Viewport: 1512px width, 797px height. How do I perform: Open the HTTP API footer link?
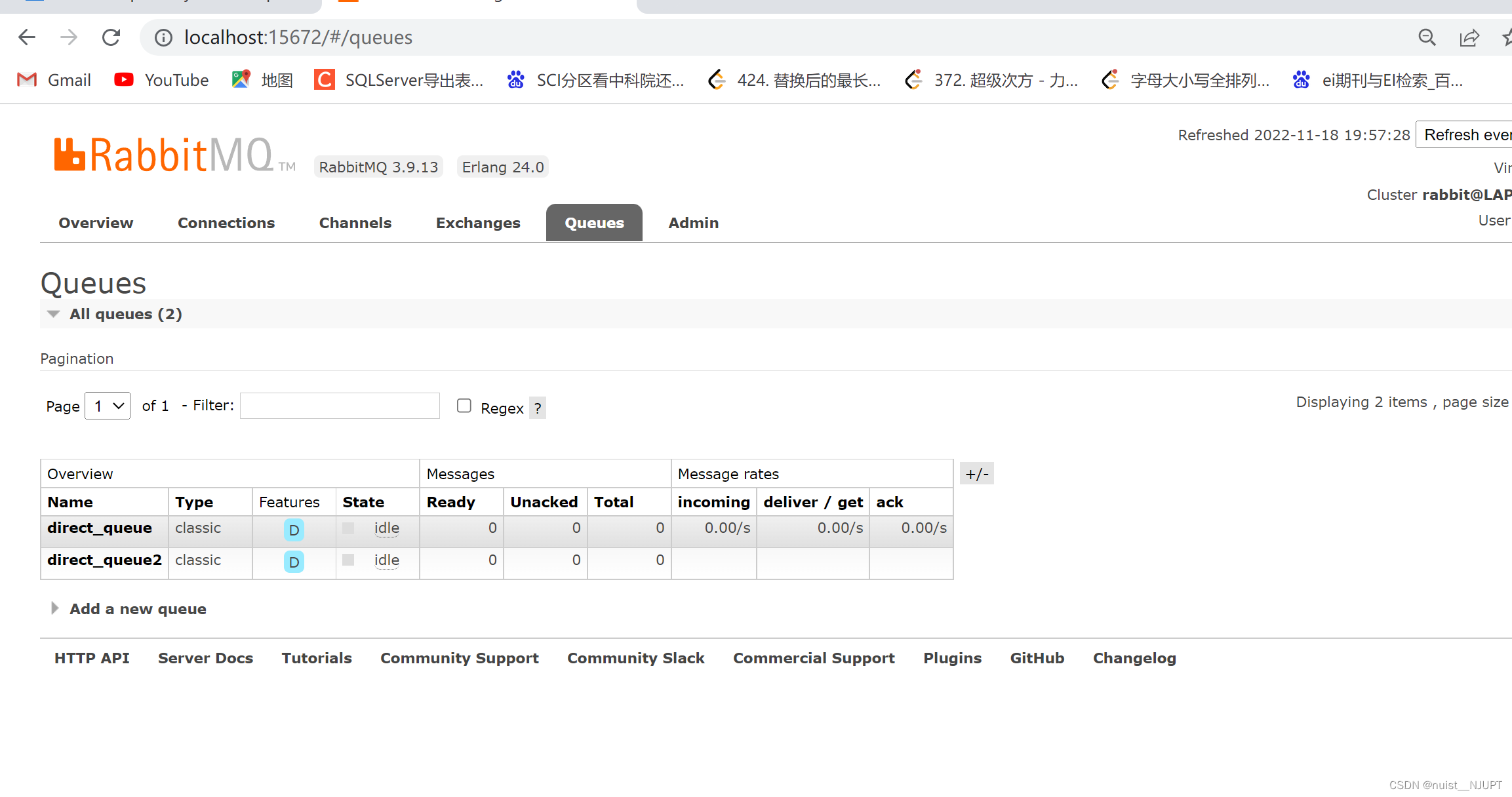click(x=92, y=658)
